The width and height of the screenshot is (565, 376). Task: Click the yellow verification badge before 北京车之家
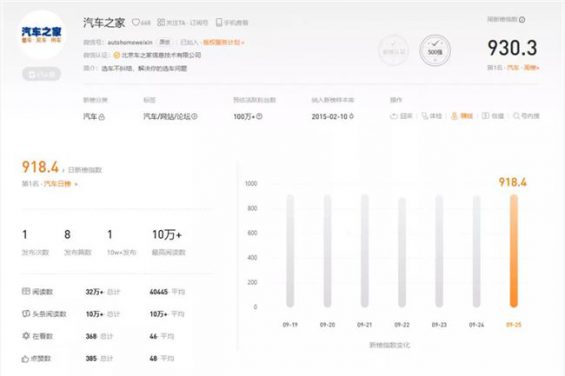(x=116, y=55)
